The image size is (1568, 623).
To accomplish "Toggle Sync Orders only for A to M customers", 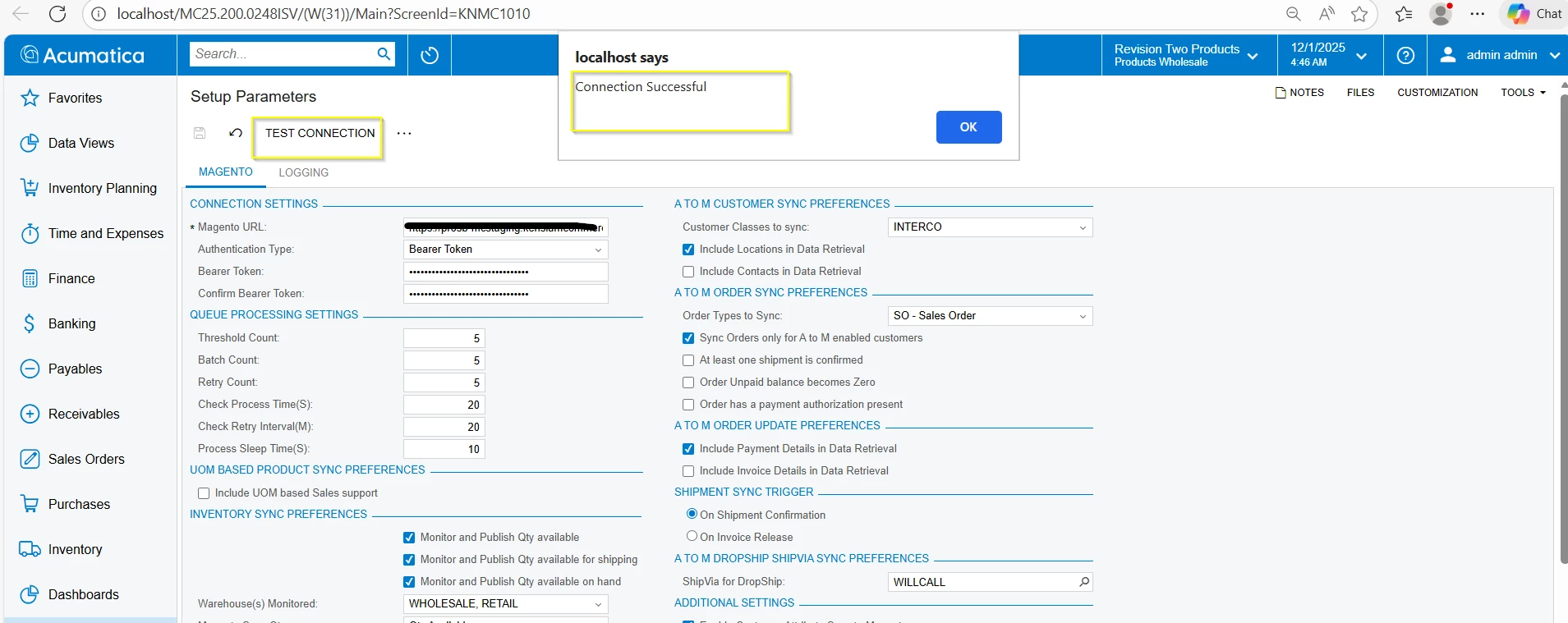I will [x=688, y=338].
